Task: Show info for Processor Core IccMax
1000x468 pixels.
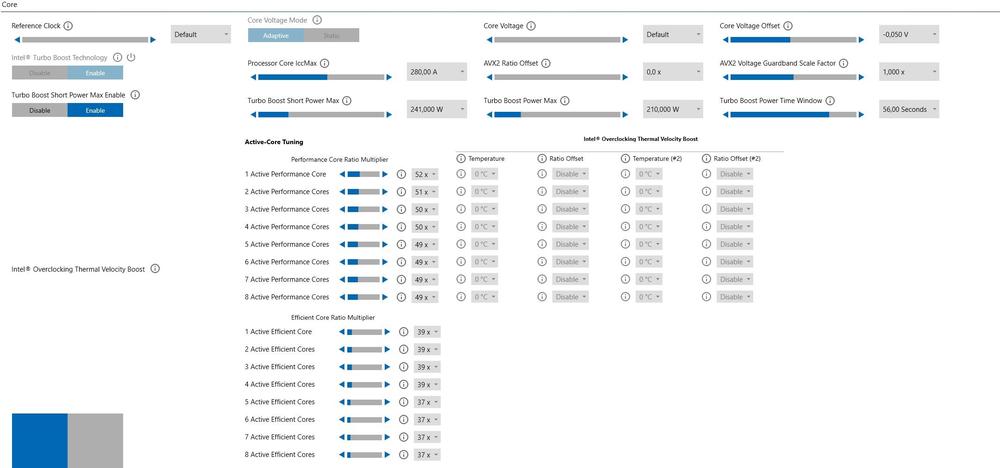Action: (325, 63)
